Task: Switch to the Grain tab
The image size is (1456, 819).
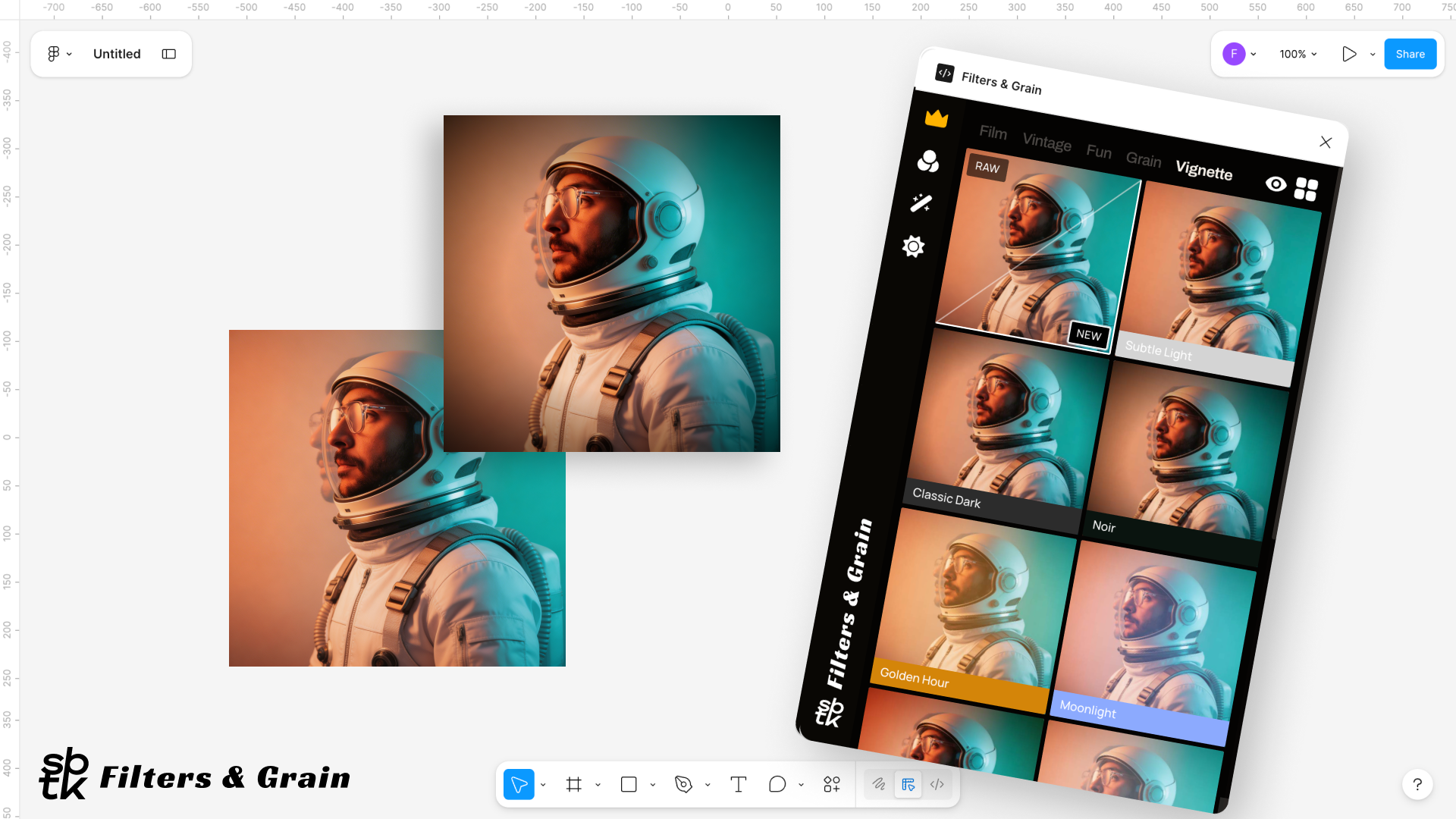Action: pyautogui.click(x=1144, y=159)
